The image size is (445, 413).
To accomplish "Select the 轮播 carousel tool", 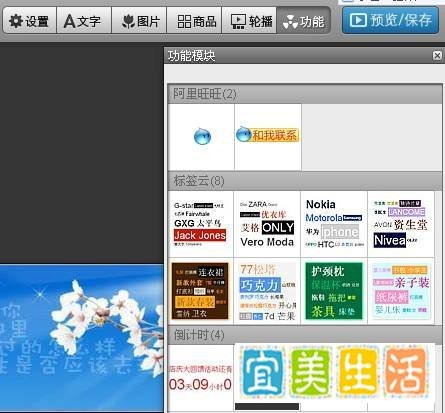I will point(249,20).
